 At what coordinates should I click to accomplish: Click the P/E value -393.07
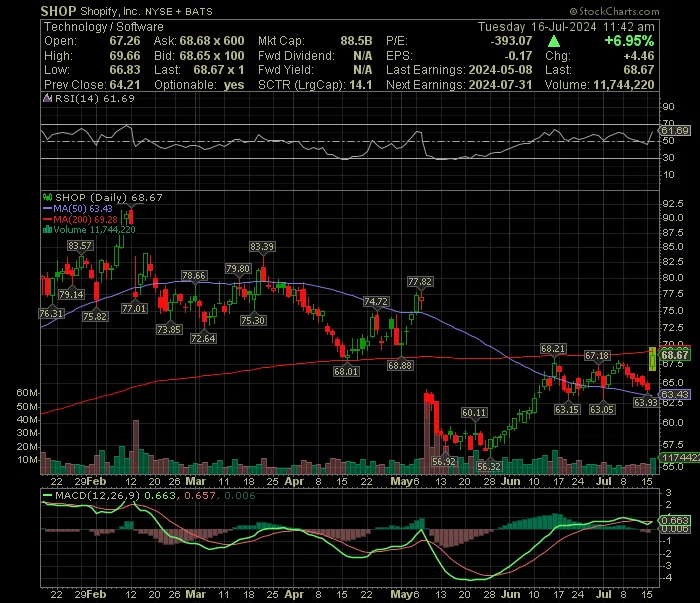tap(512, 41)
